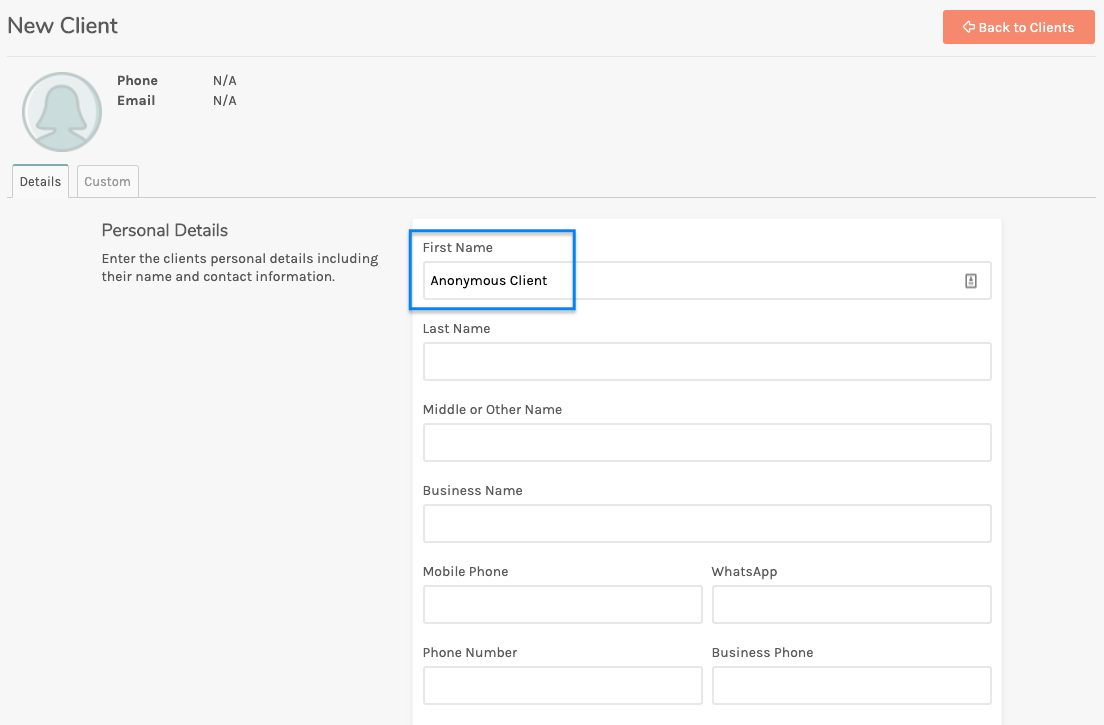Click the Business Phone input box
The height and width of the screenshot is (725, 1104).
[x=851, y=686]
